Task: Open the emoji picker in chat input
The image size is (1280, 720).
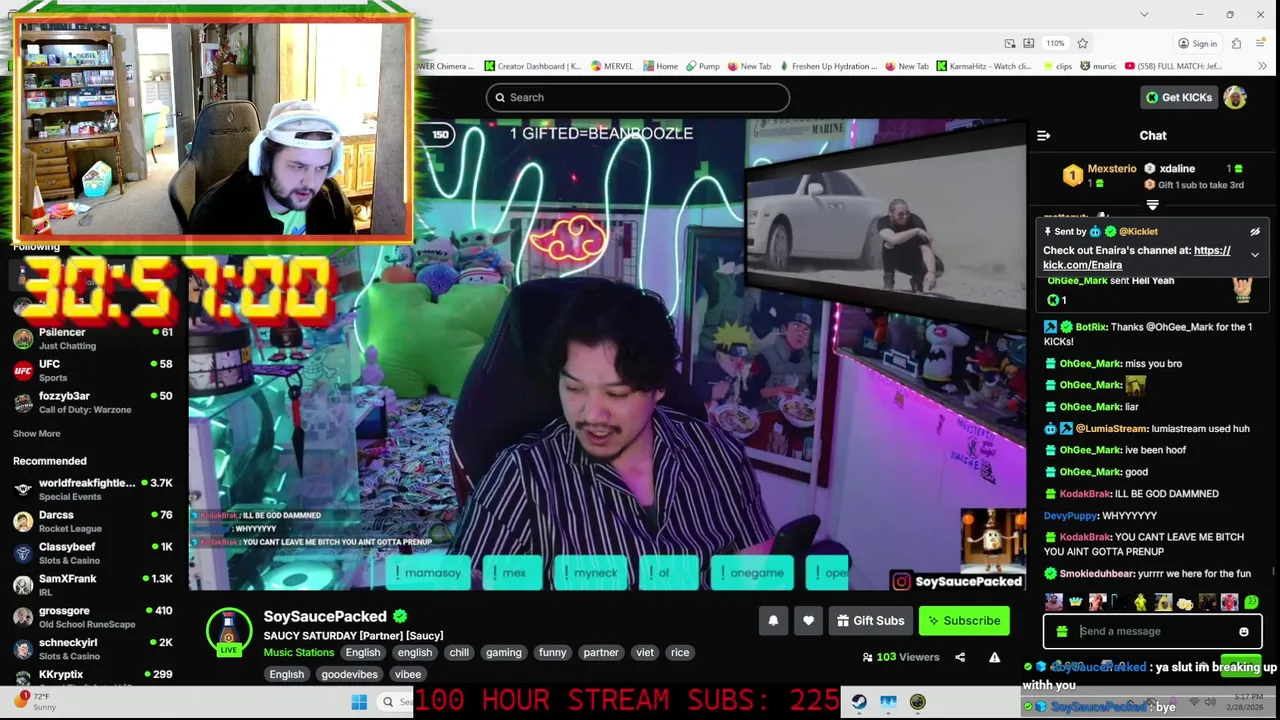Action: (1244, 632)
